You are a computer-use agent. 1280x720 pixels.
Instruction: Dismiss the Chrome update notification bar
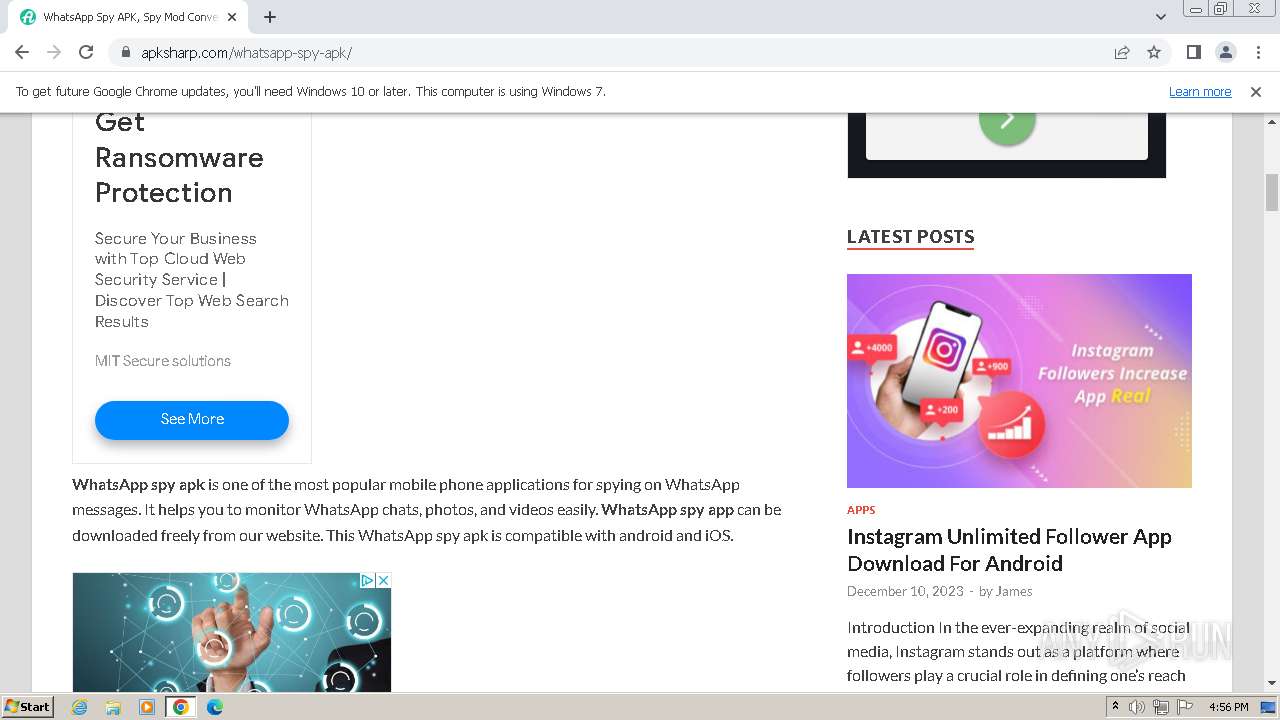[1256, 92]
